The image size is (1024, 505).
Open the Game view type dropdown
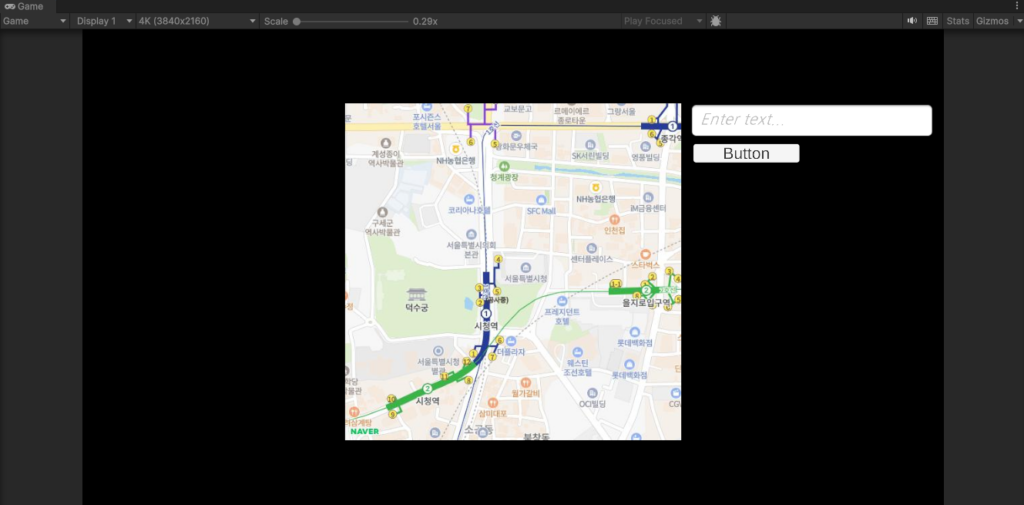coord(35,21)
